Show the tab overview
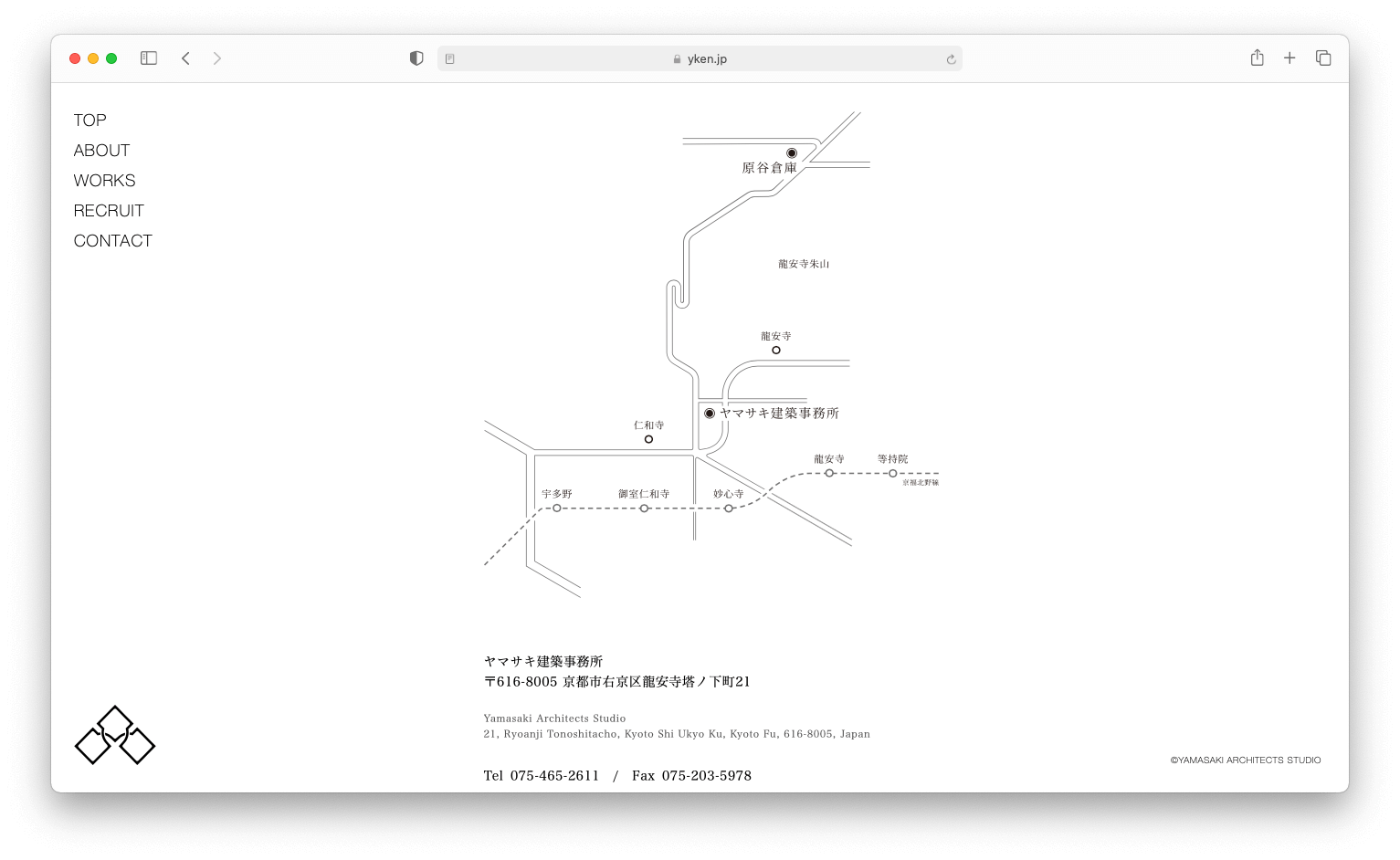 pyautogui.click(x=1322, y=58)
